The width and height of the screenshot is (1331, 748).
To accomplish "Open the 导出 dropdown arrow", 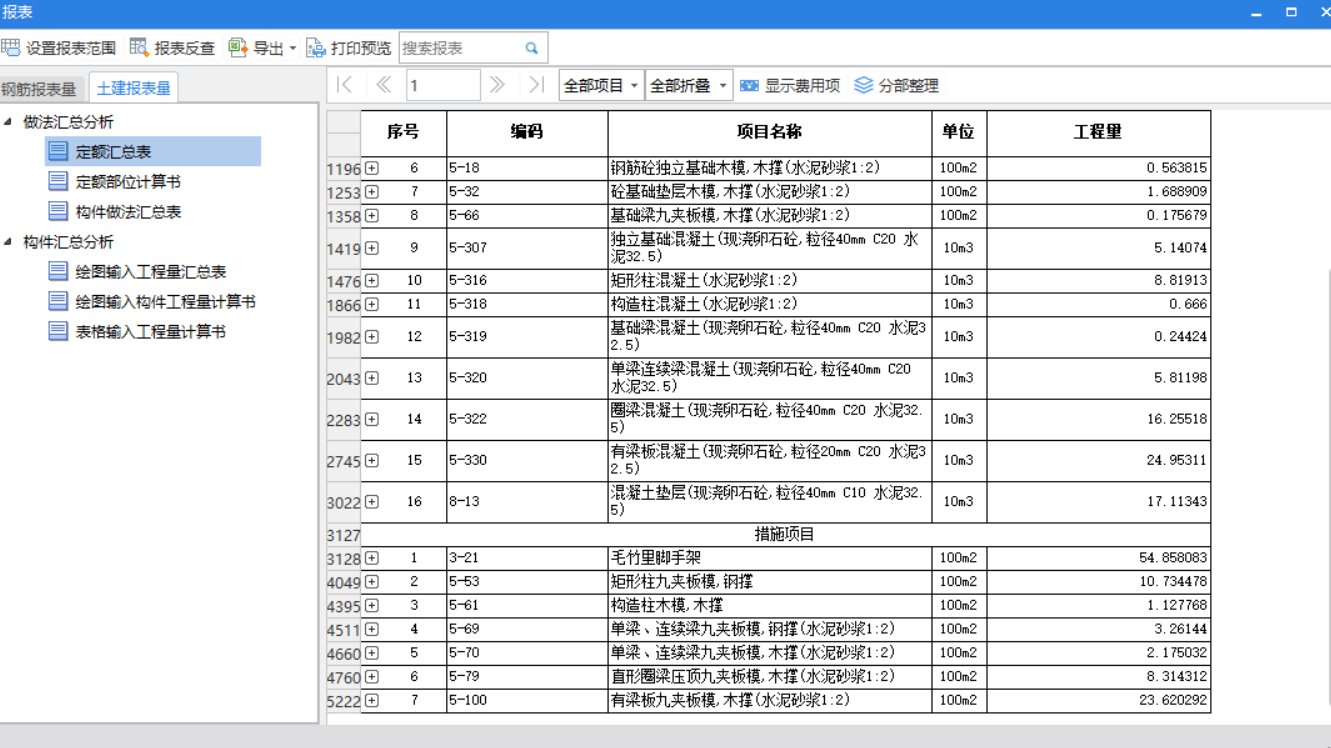I will (x=293, y=48).
